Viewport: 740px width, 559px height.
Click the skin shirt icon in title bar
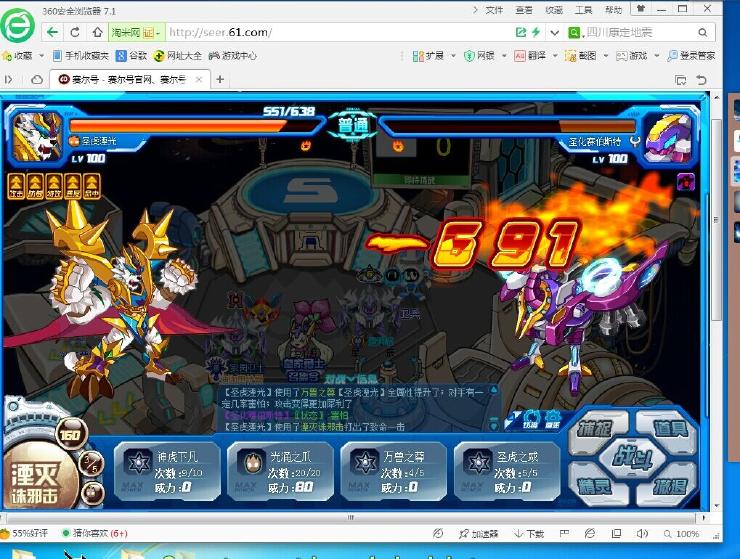[x=640, y=8]
